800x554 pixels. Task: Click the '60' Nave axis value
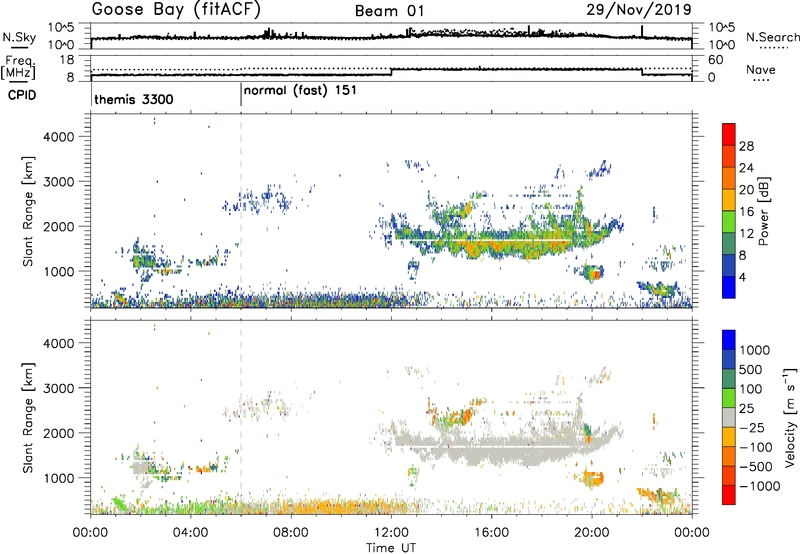coord(716,60)
